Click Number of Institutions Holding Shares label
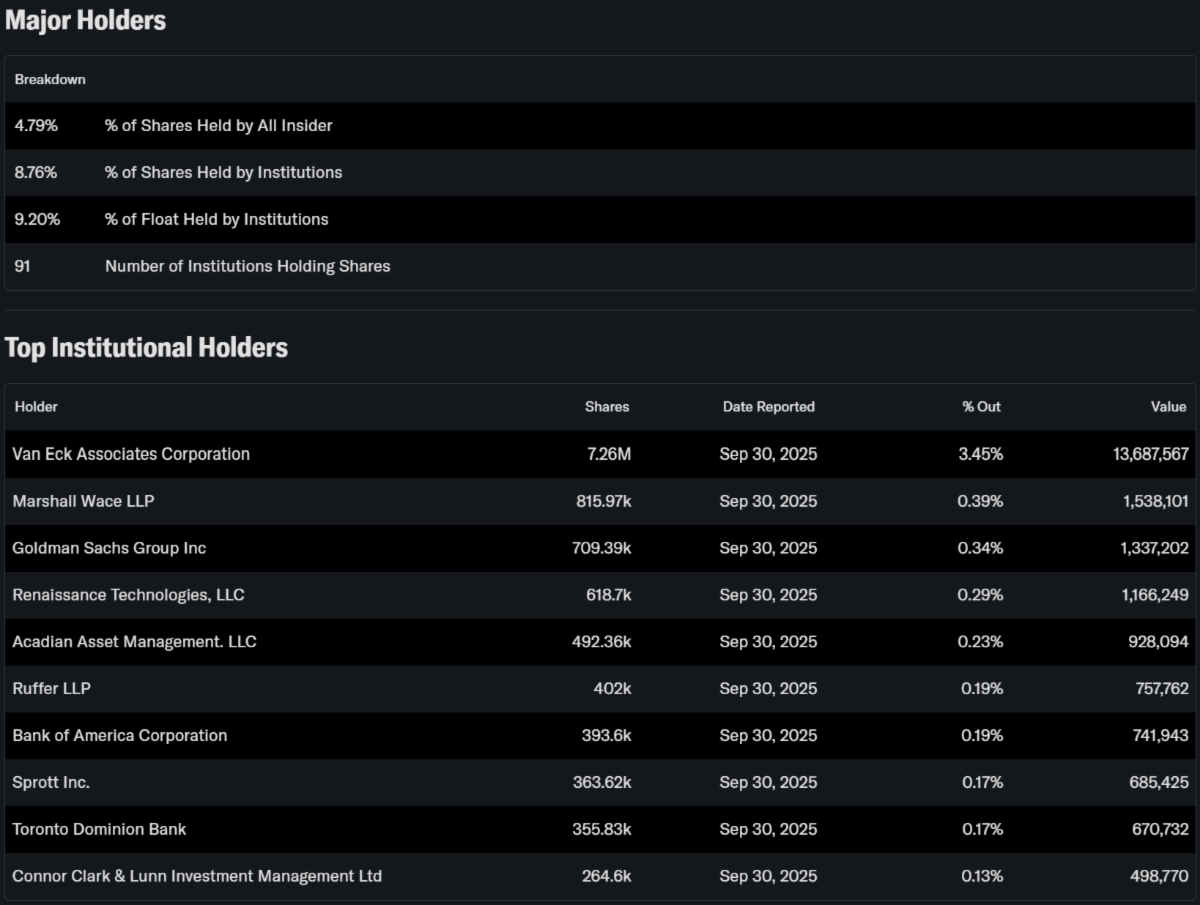Viewport: 1200px width, 905px height. [x=247, y=267]
